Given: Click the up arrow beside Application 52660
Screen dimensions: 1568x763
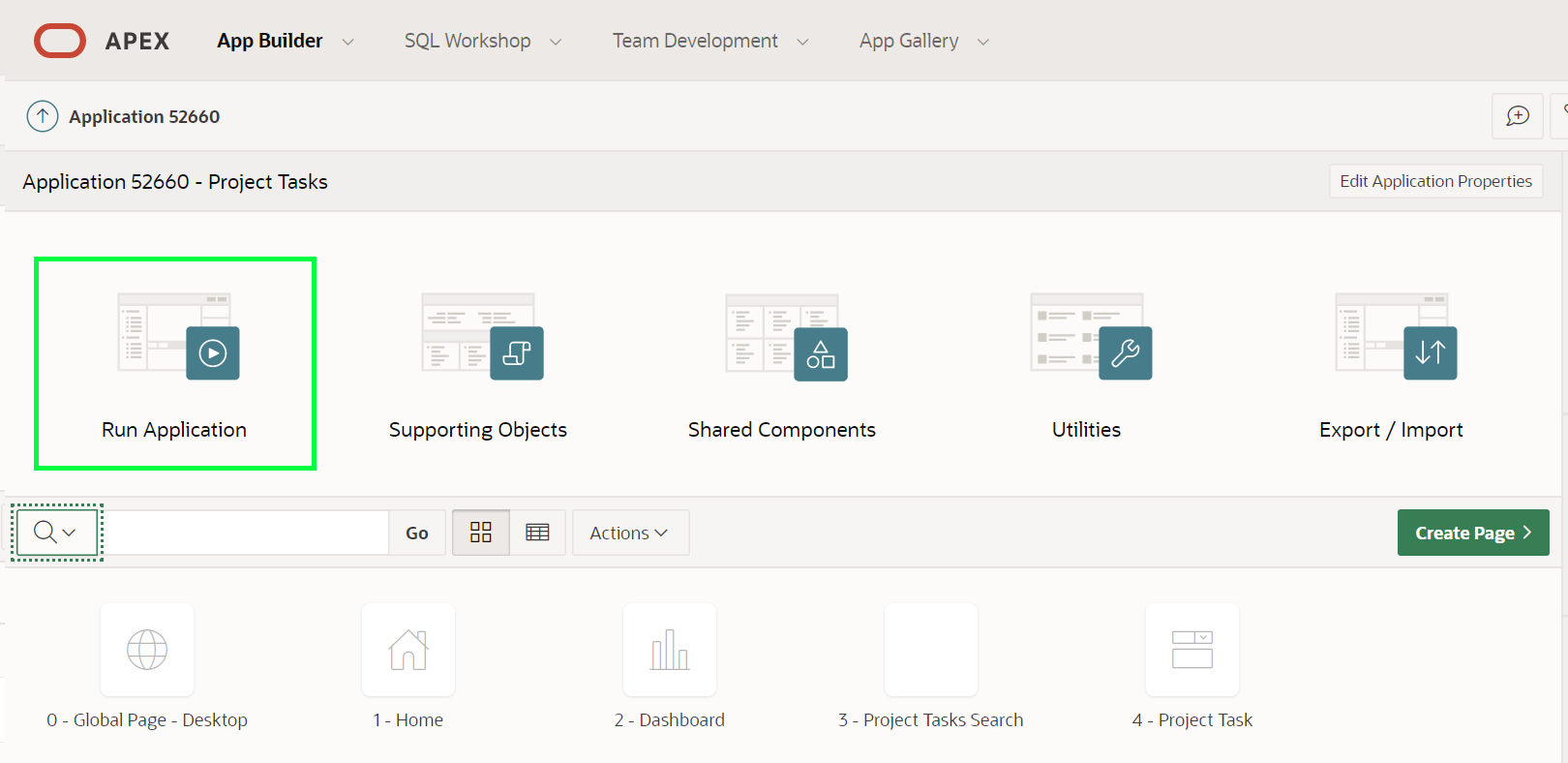Looking at the screenshot, I should tap(43, 116).
